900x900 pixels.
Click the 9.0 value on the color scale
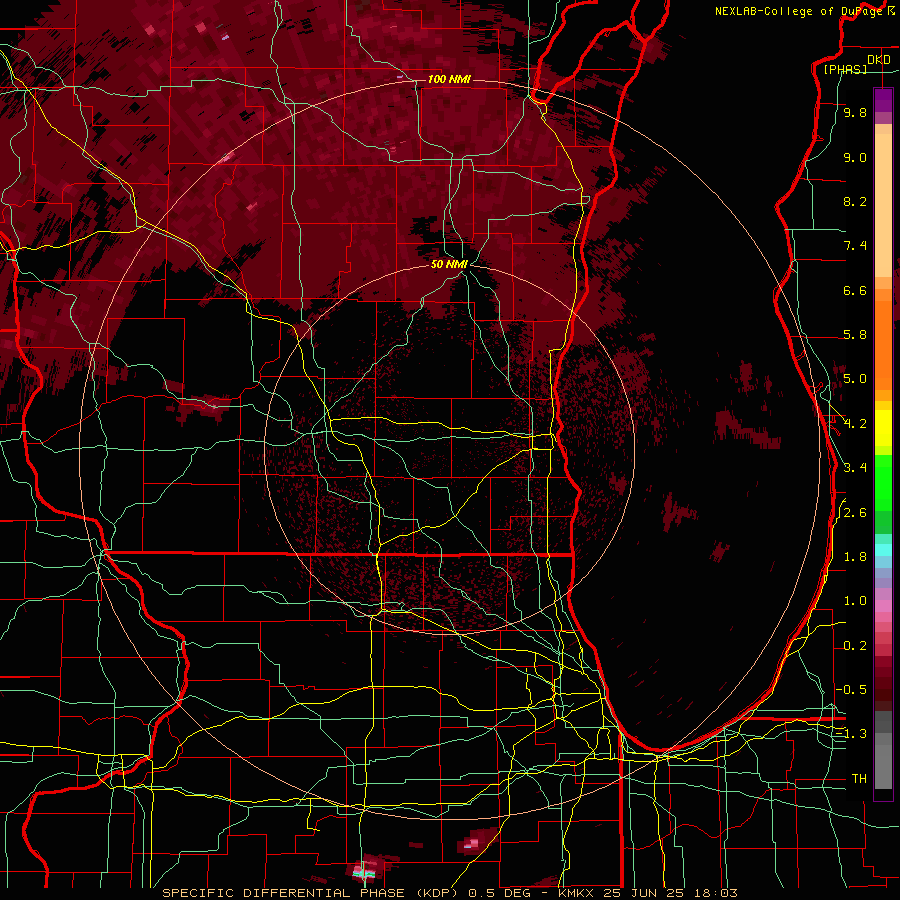click(855, 157)
